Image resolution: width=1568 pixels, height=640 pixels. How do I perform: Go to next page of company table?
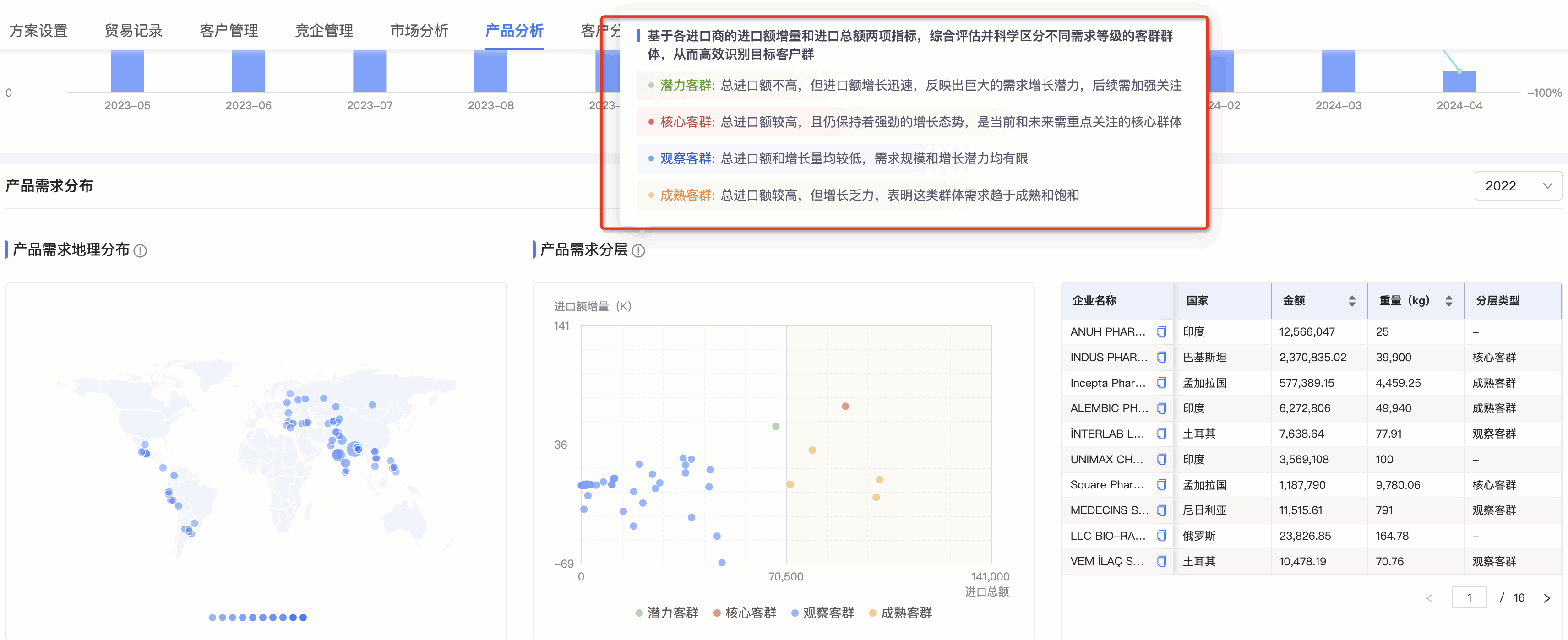(x=1546, y=598)
